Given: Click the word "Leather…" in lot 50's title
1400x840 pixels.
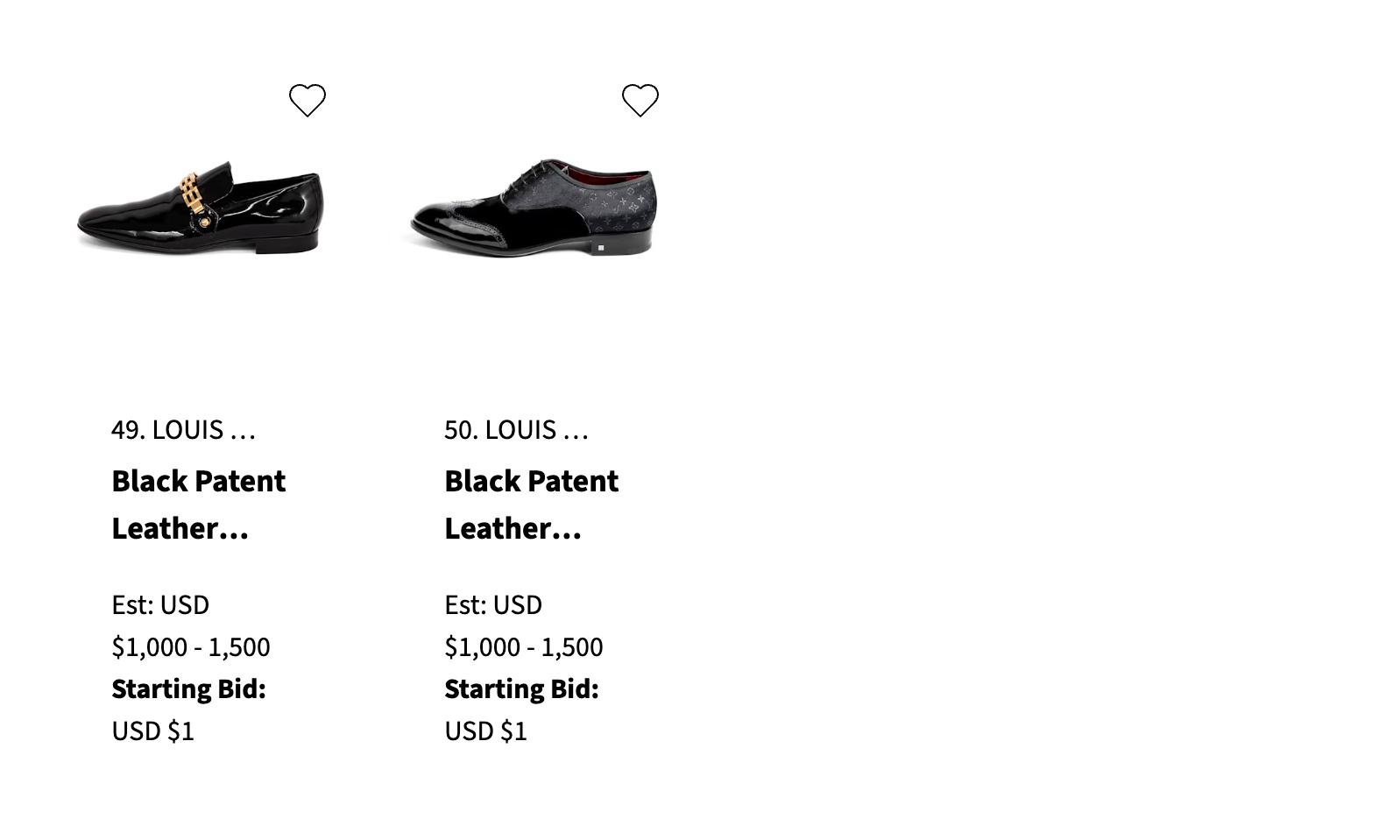Looking at the screenshot, I should (x=513, y=529).
